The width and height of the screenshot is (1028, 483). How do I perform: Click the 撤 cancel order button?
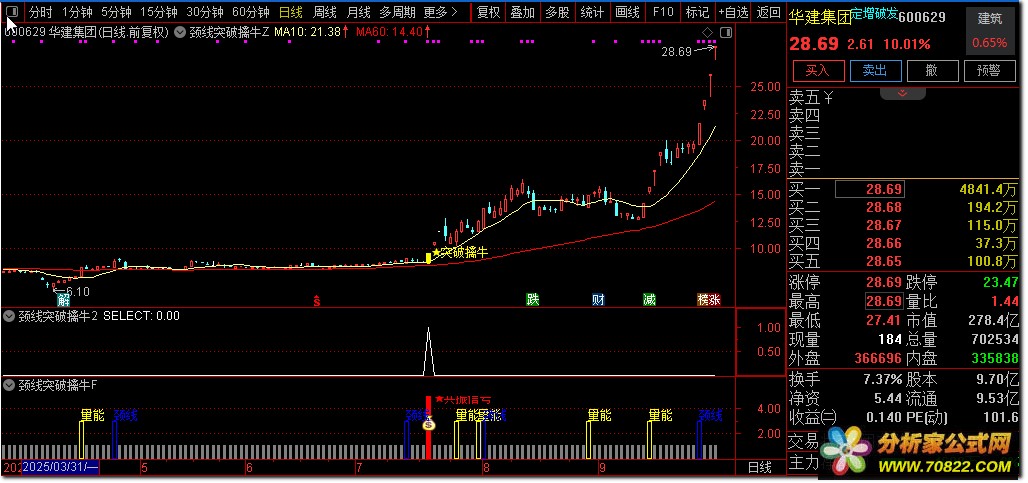click(x=932, y=71)
